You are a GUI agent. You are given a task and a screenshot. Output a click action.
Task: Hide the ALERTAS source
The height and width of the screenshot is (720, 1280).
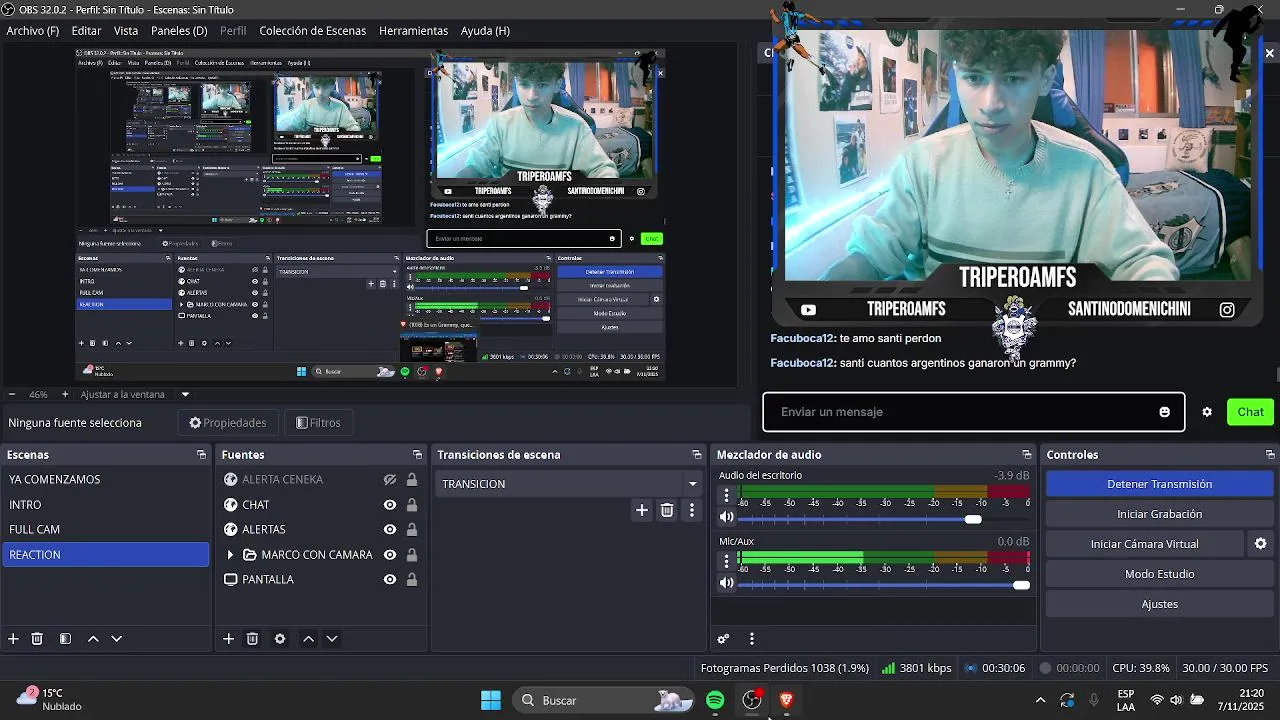(390, 530)
